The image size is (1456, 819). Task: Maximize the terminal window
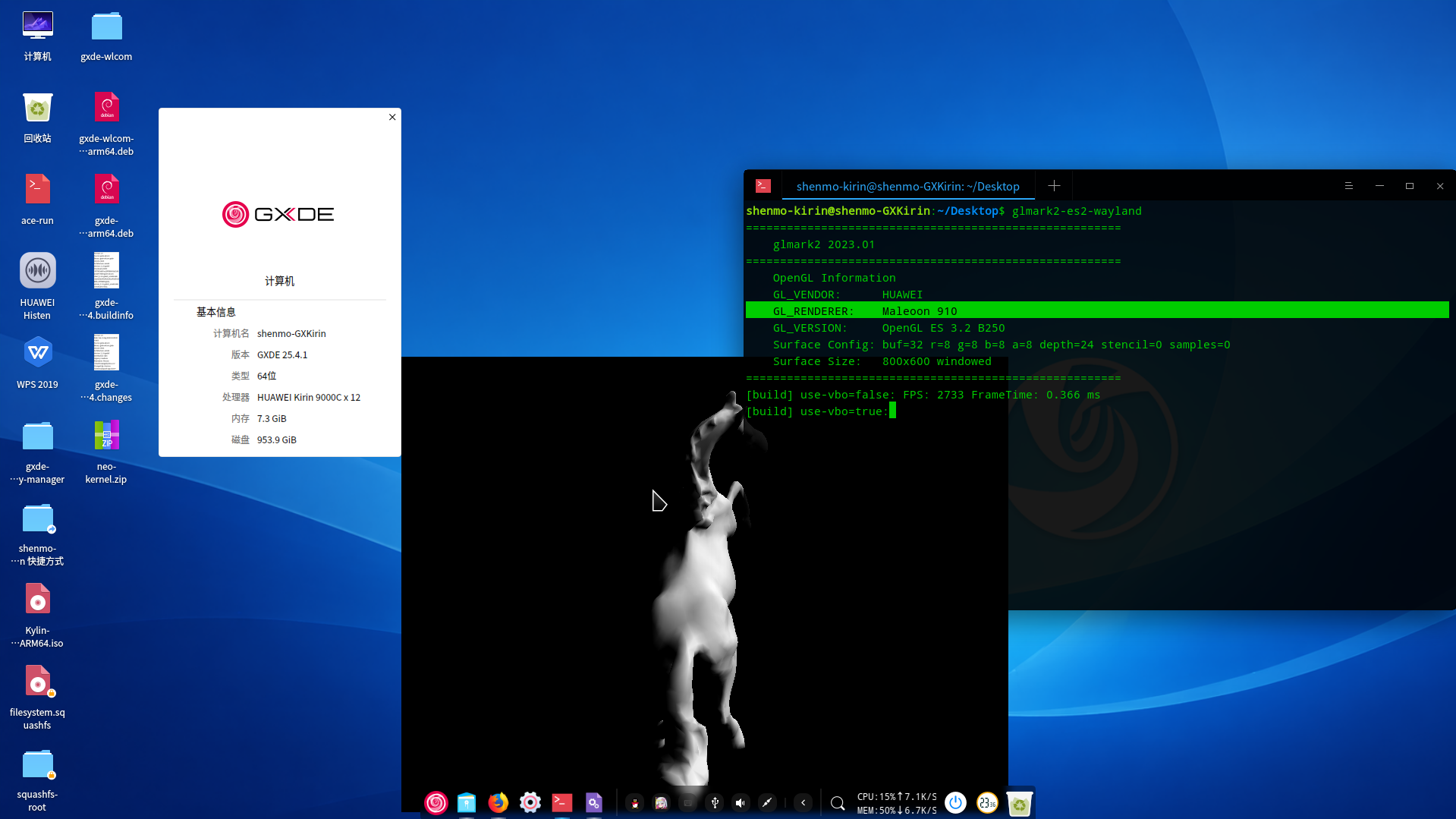[x=1410, y=186]
